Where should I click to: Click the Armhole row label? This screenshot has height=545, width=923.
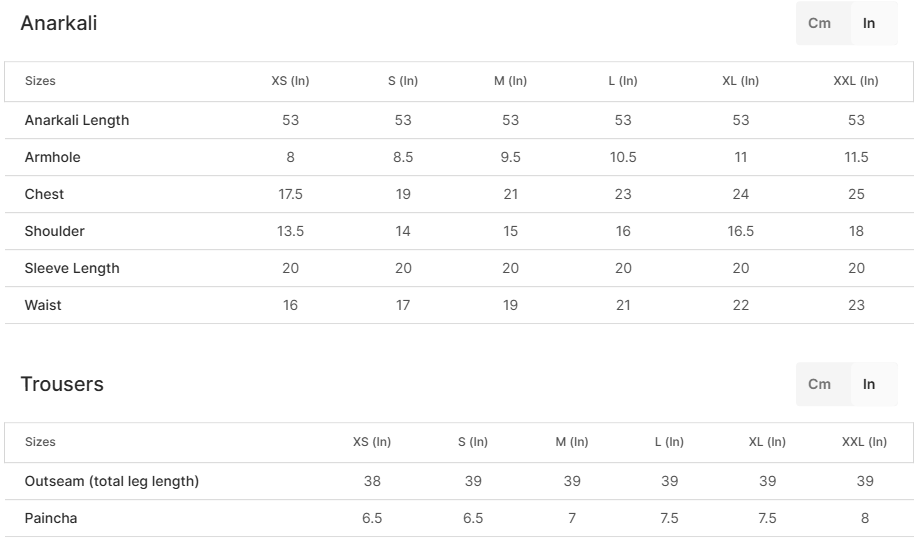pyautogui.click(x=53, y=157)
